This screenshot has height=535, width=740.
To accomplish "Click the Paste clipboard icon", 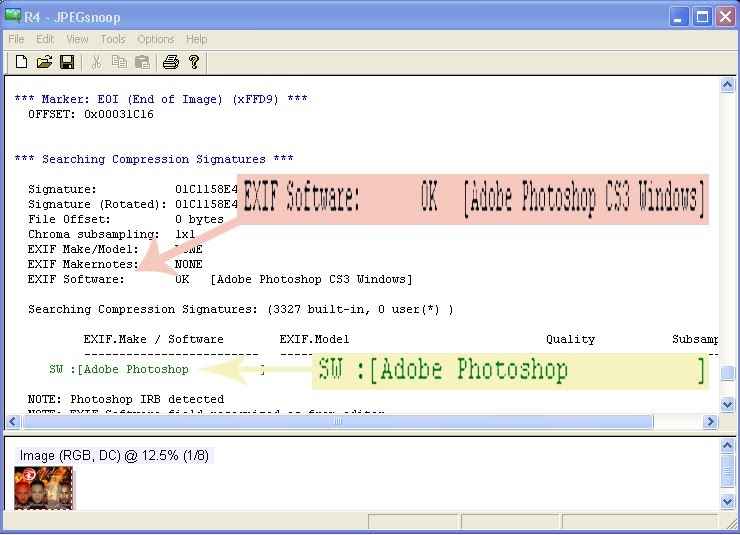I will (x=142, y=62).
